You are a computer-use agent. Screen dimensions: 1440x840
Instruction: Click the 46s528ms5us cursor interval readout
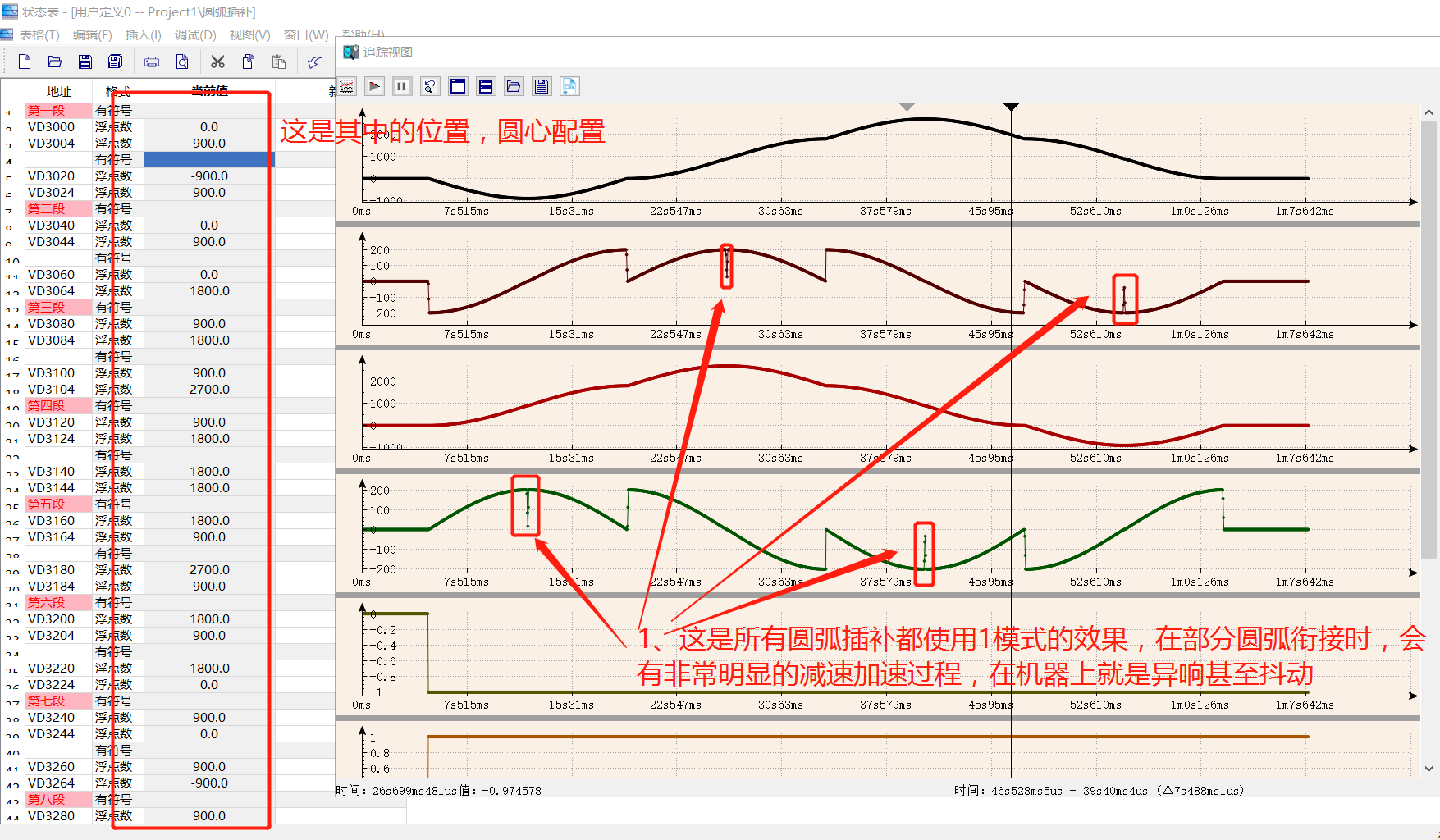tap(1099, 791)
